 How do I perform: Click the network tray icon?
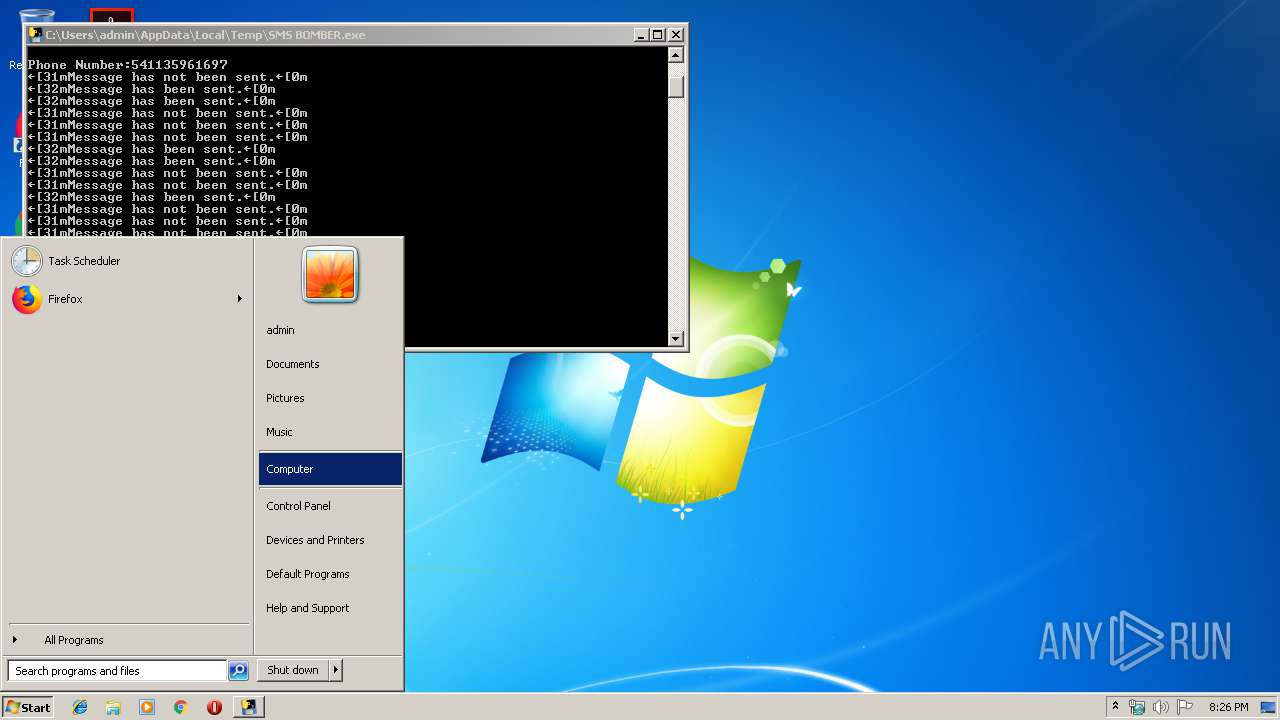[x=1137, y=707]
